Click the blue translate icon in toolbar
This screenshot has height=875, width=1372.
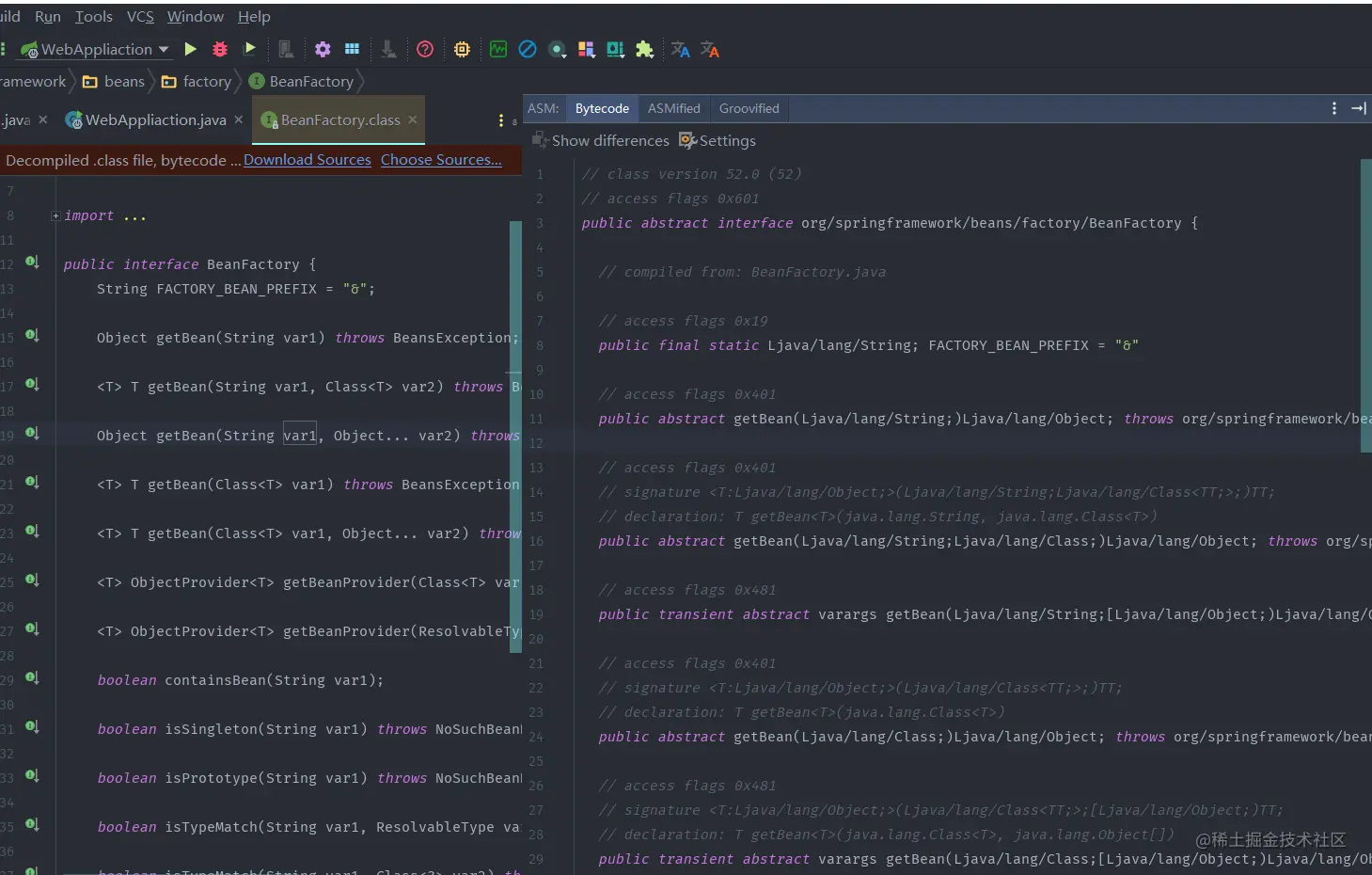[681, 49]
